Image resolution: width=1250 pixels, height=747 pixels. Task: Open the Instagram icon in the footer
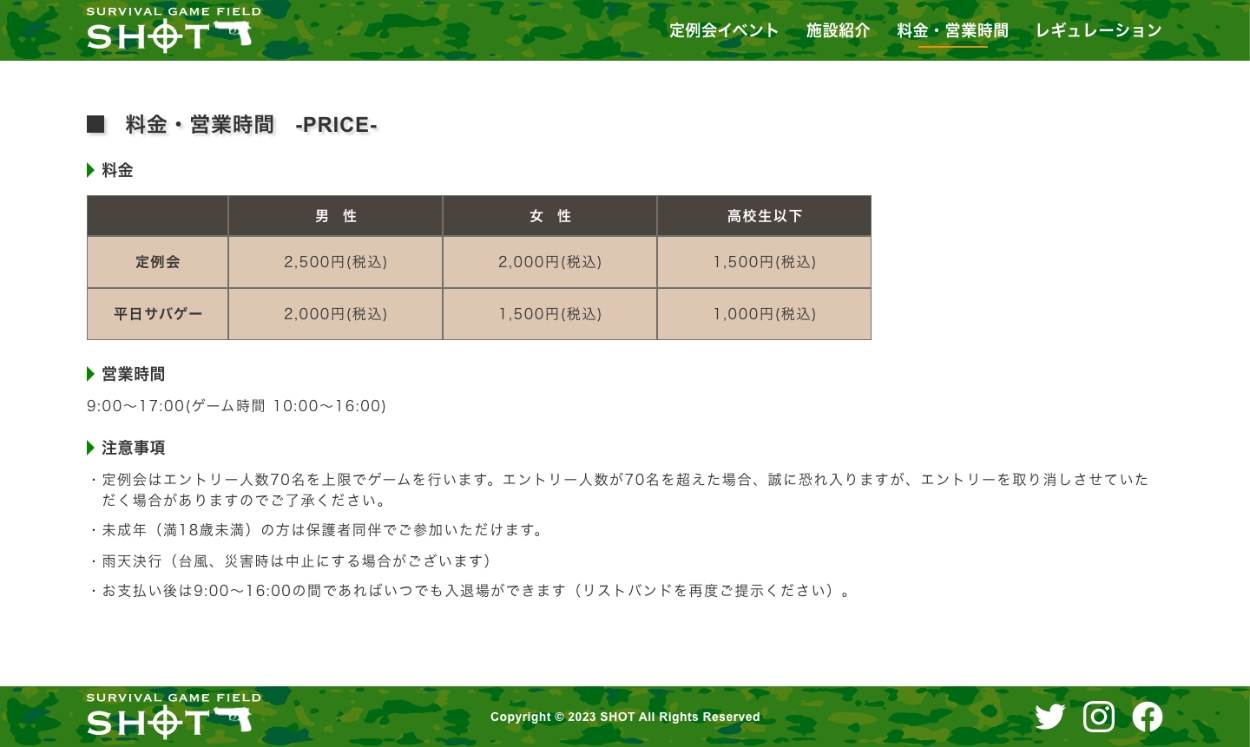click(x=1098, y=717)
